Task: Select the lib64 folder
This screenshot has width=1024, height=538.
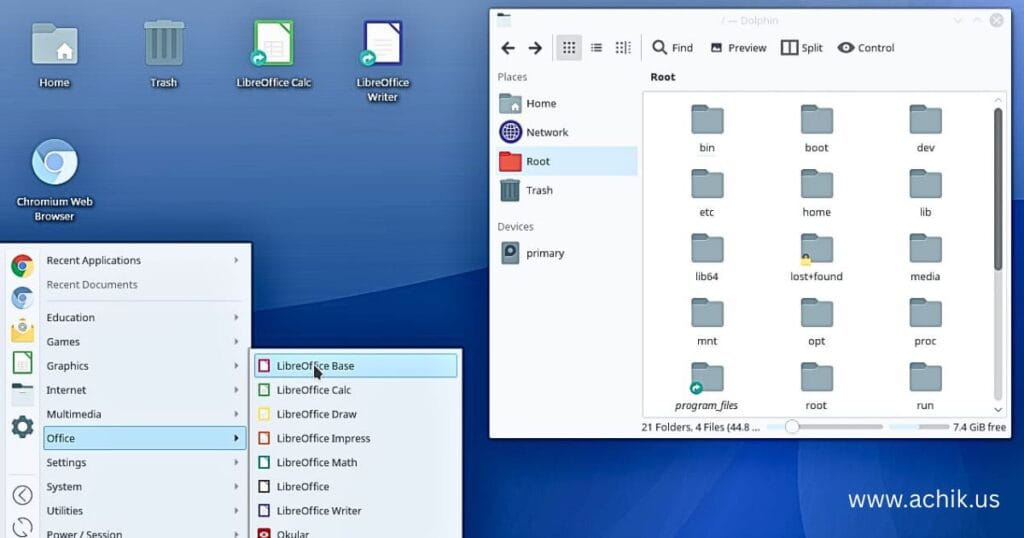Action: tap(707, 257)
